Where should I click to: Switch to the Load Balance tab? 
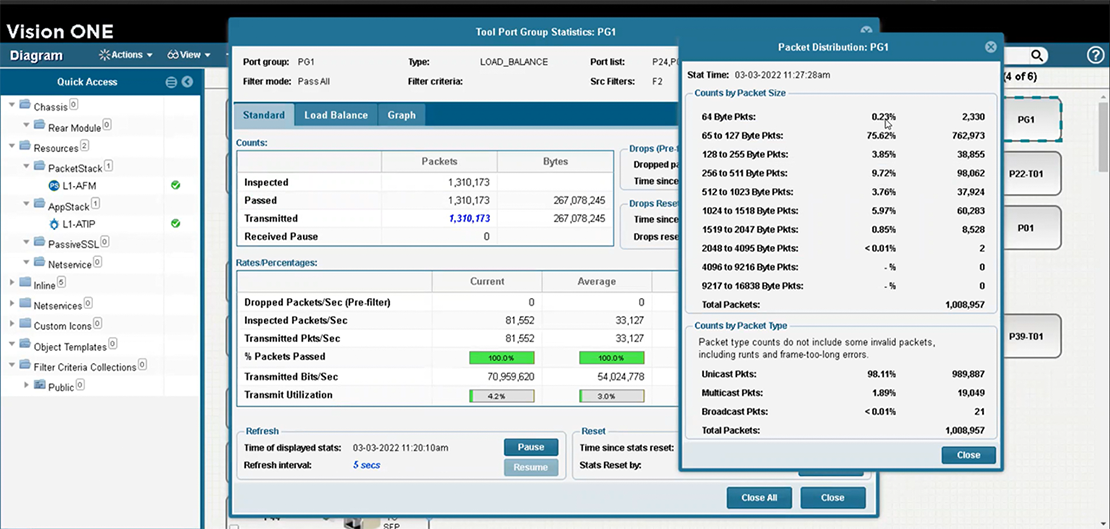point(336,115)
